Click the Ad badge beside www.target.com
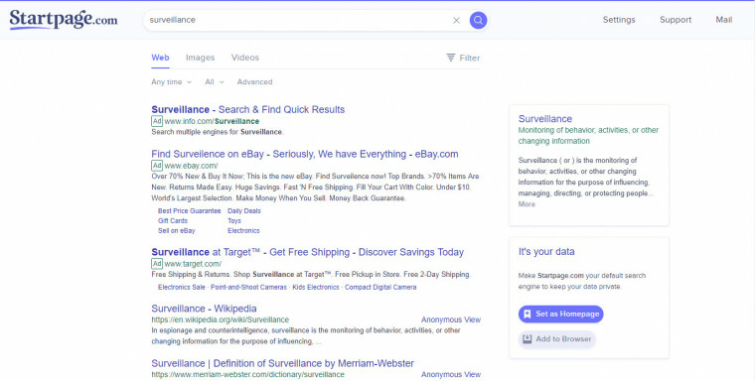The width and height of the screenshot is (755, 381). [157, 263]
